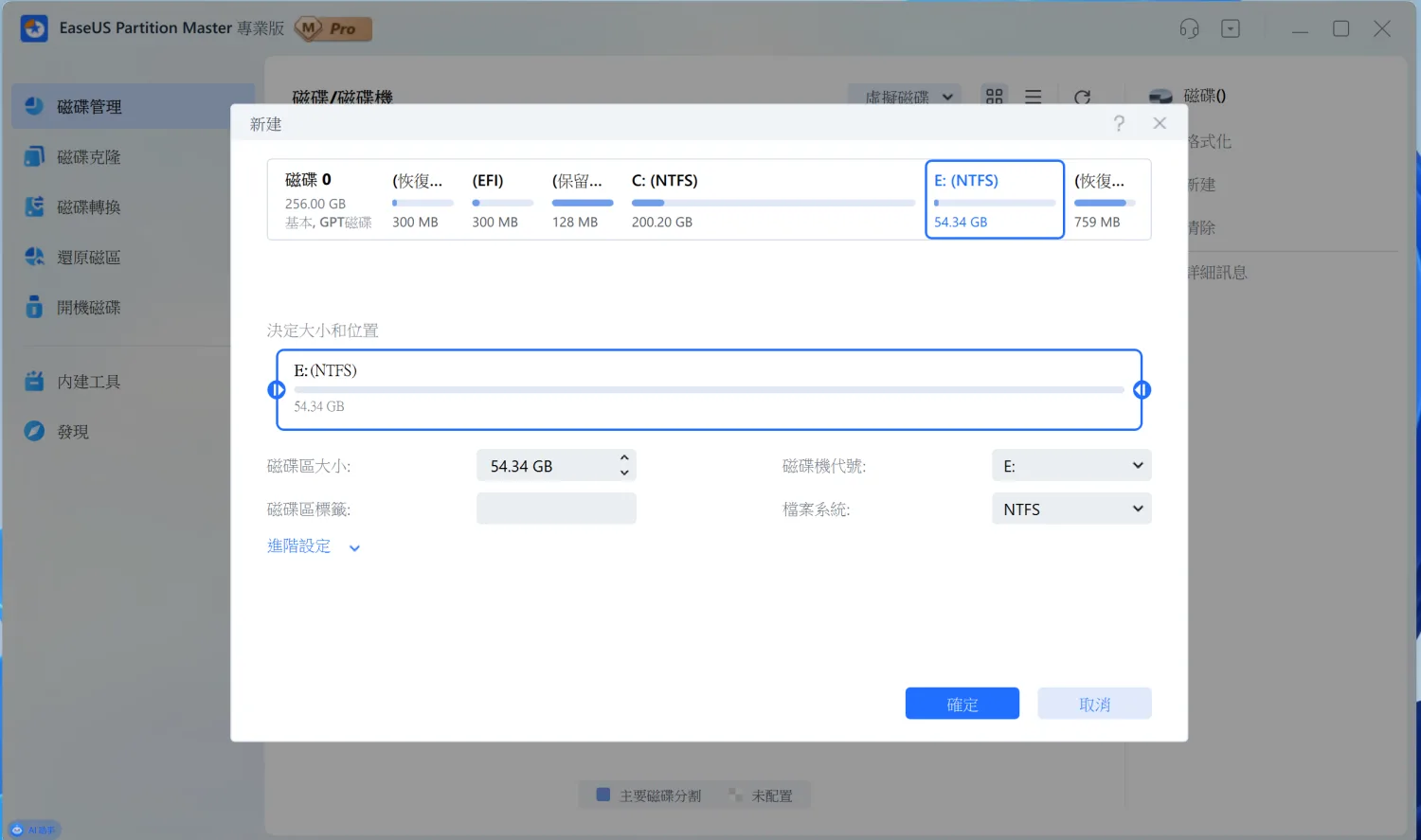Screen dimensions: 1421x840
Task: Click the 取消 cancel button
Action: pos(1094,704)
